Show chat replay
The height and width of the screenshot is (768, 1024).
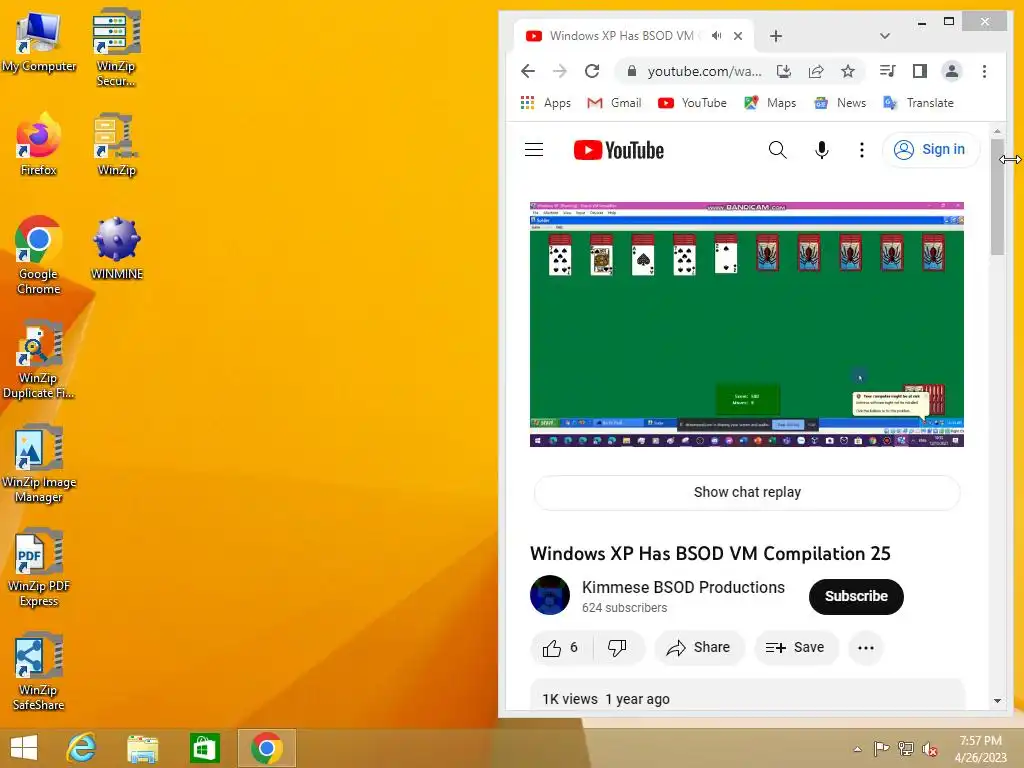(747, 492)
